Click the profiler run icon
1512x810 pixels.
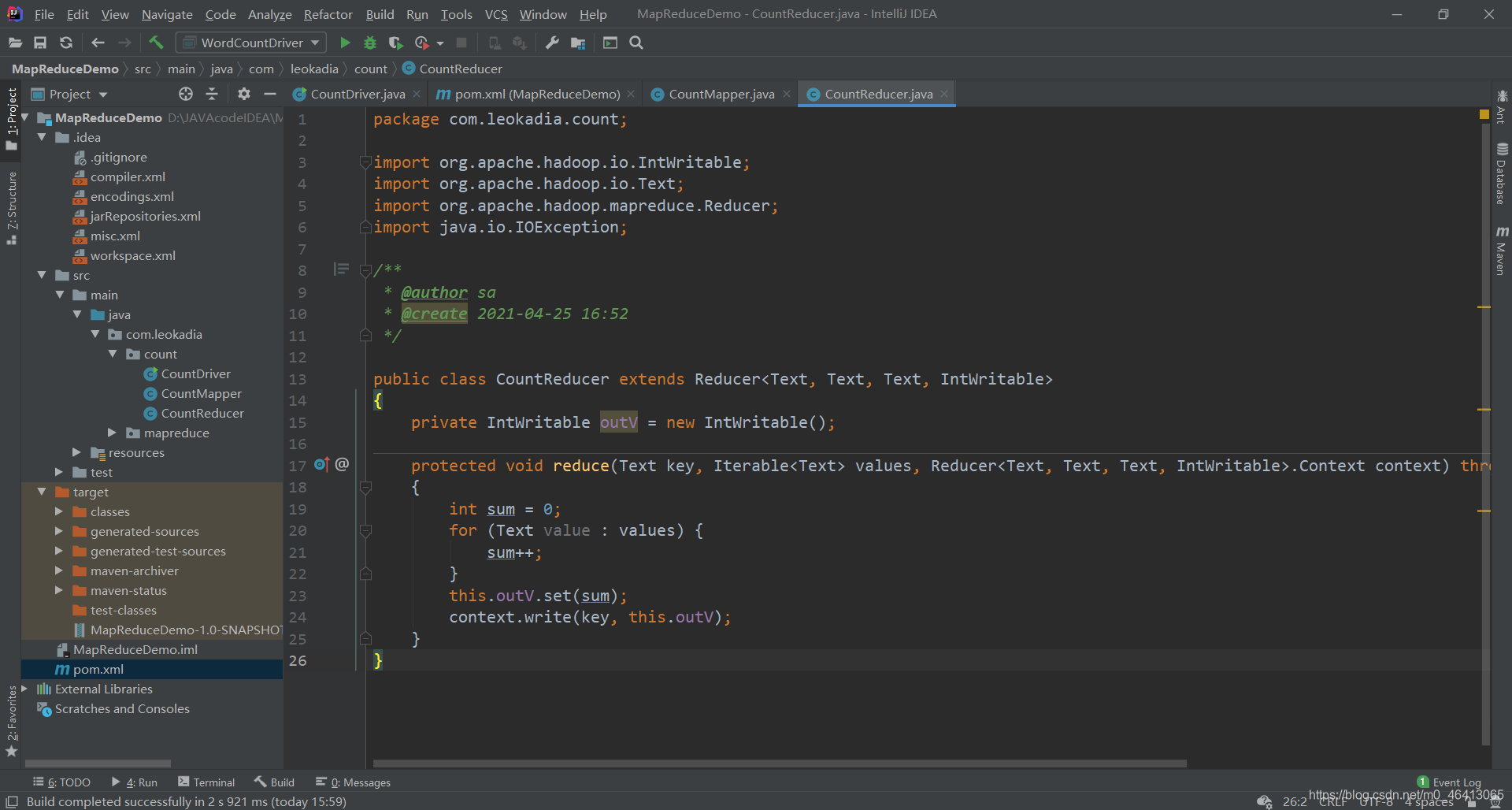(422, 43)
